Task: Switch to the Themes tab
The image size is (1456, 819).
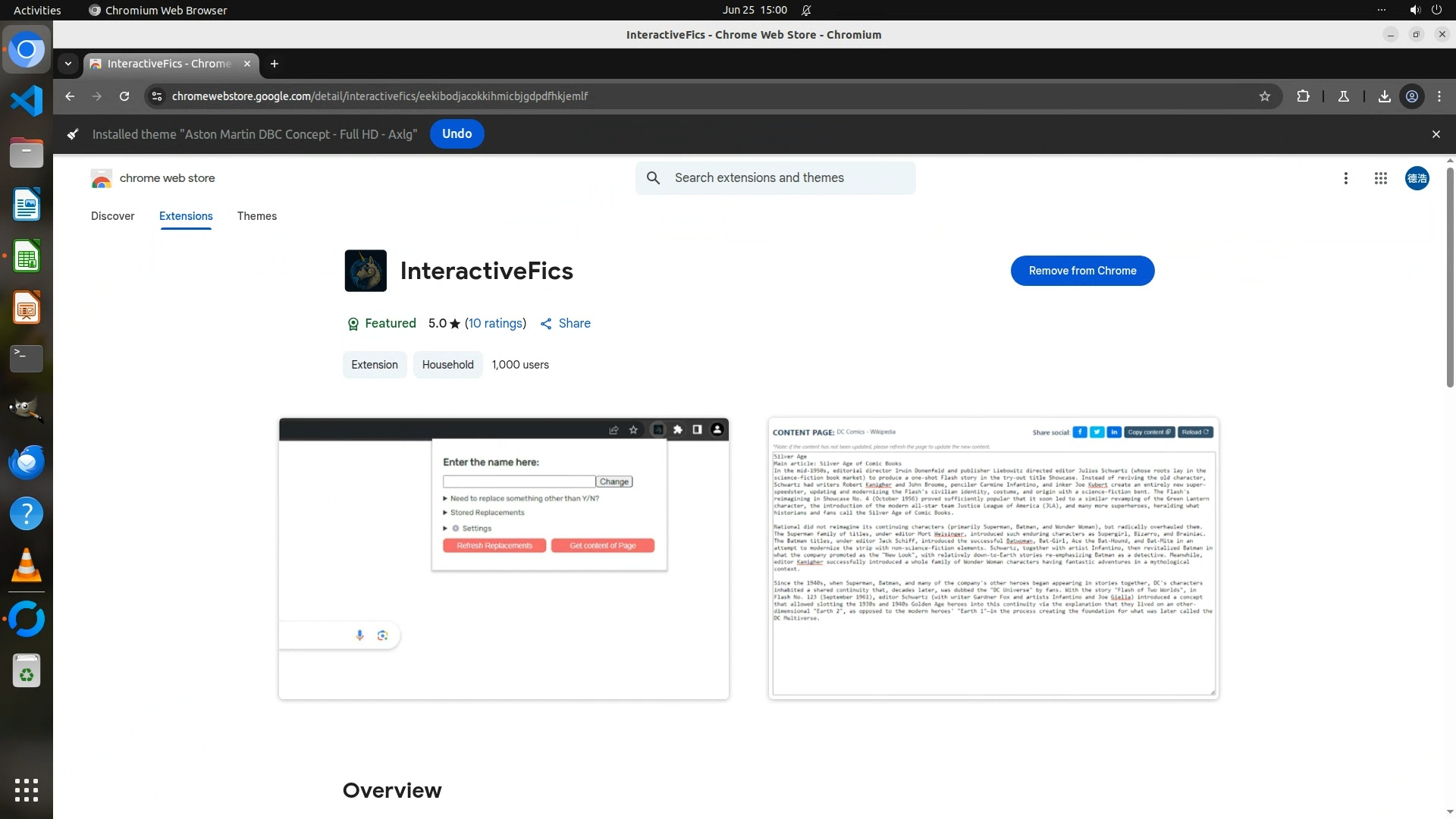Action: tap(256, 216)
